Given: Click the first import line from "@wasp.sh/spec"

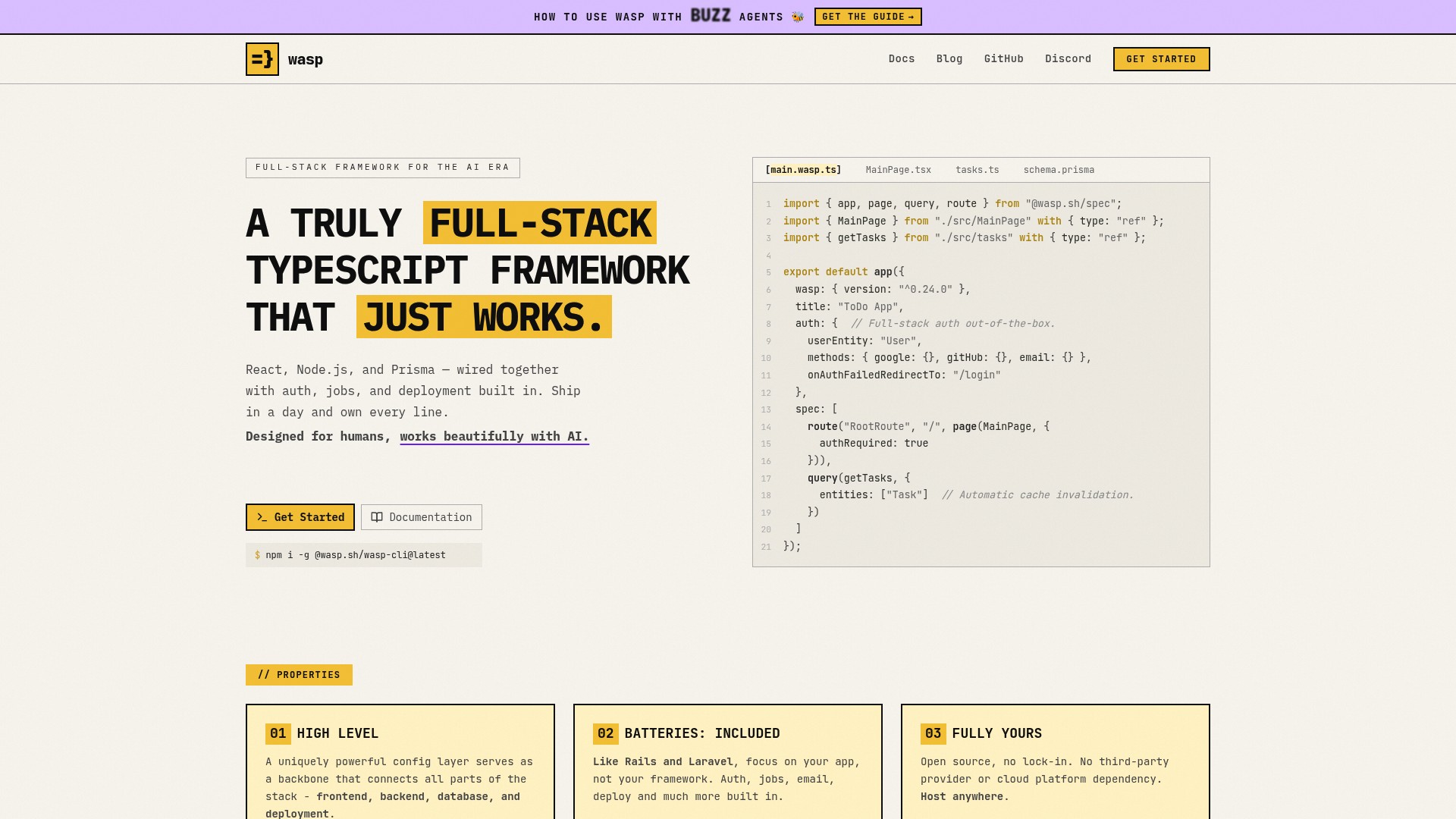Looking at the screenshot, I should pyautogui.click(x=952, y=204).
